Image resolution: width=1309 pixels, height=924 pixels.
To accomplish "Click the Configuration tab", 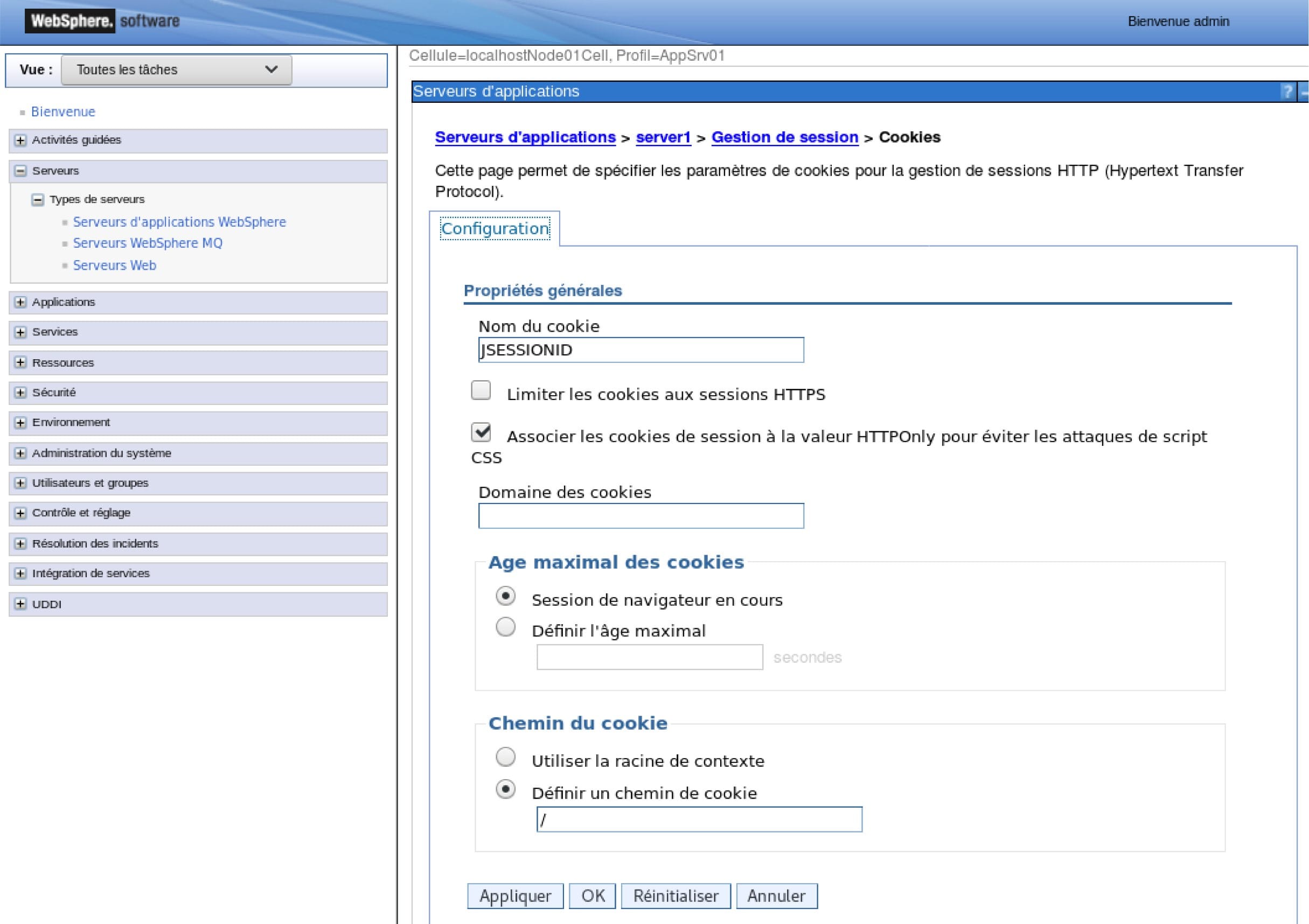I will [x=495, y=229].
